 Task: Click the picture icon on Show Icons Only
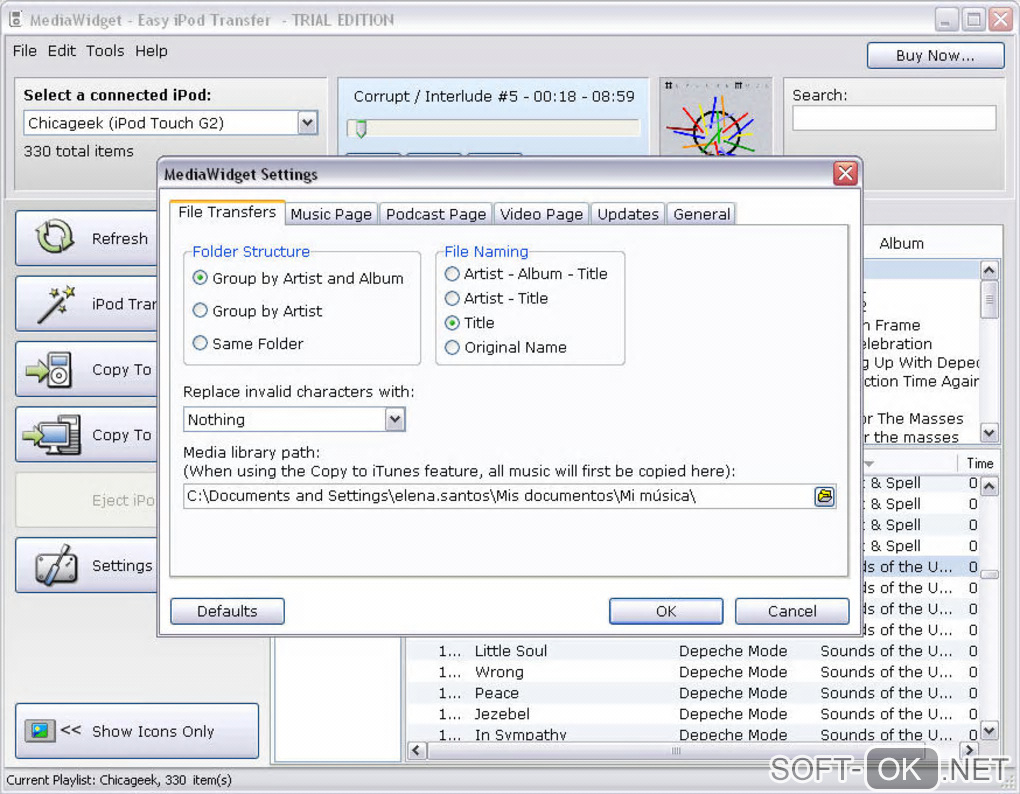(x=39, y=731)
